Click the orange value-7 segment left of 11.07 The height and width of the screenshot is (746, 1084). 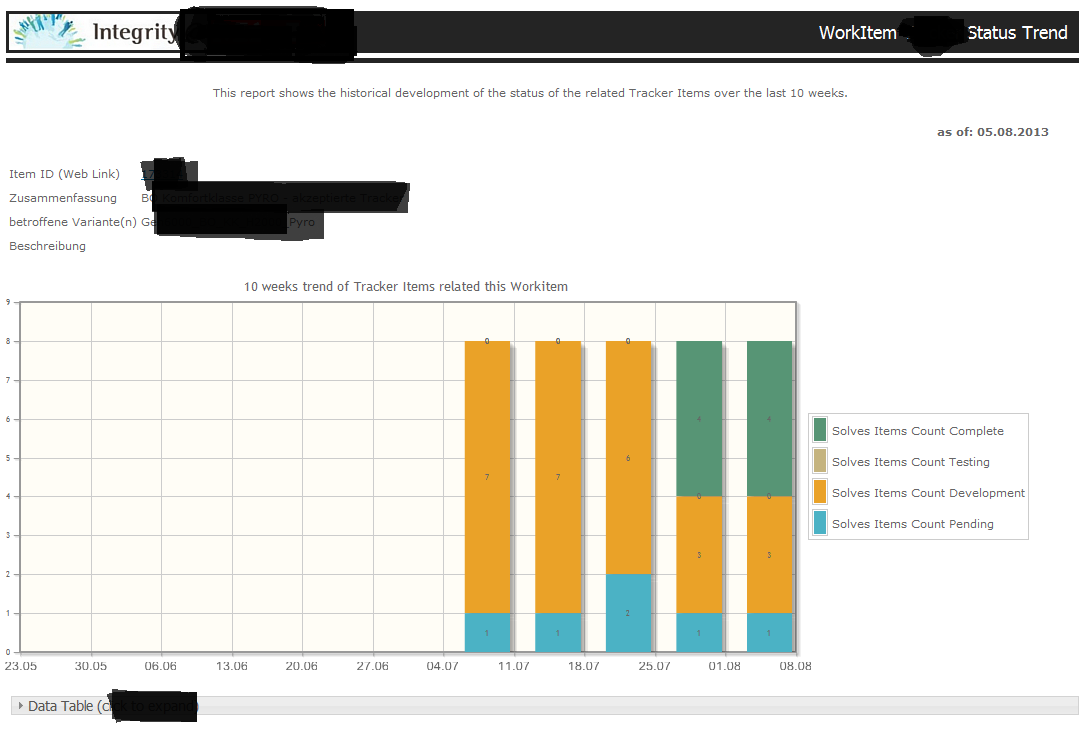(x=487, y=477)
